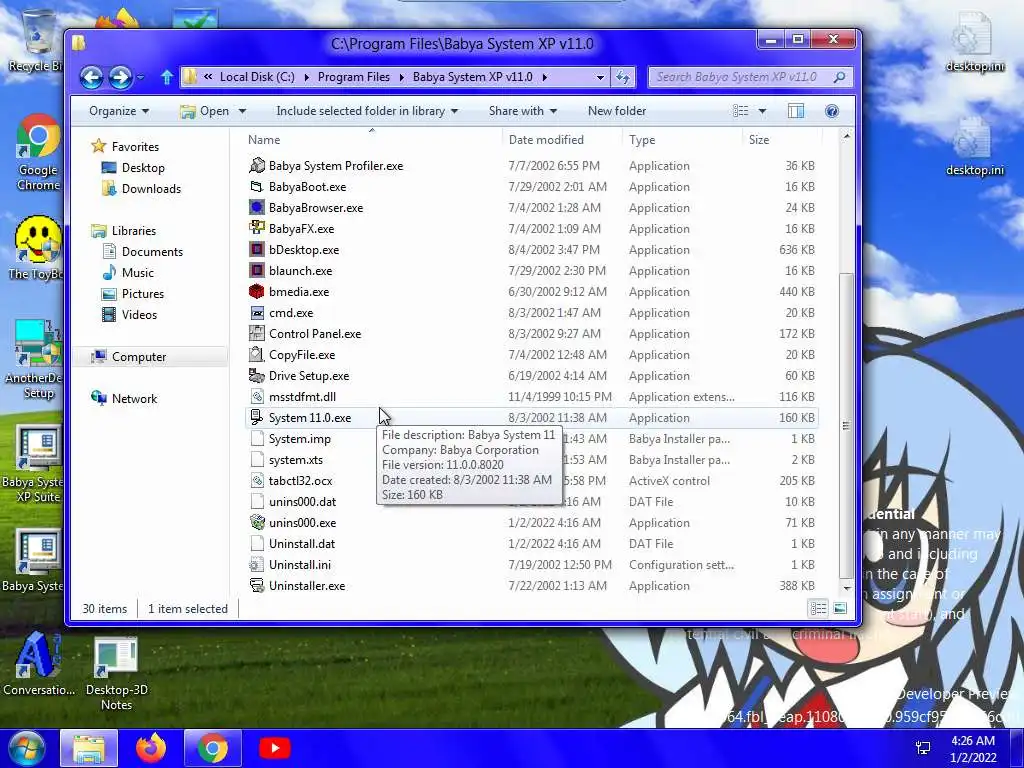Open Firefox from the taskbar

151,748
